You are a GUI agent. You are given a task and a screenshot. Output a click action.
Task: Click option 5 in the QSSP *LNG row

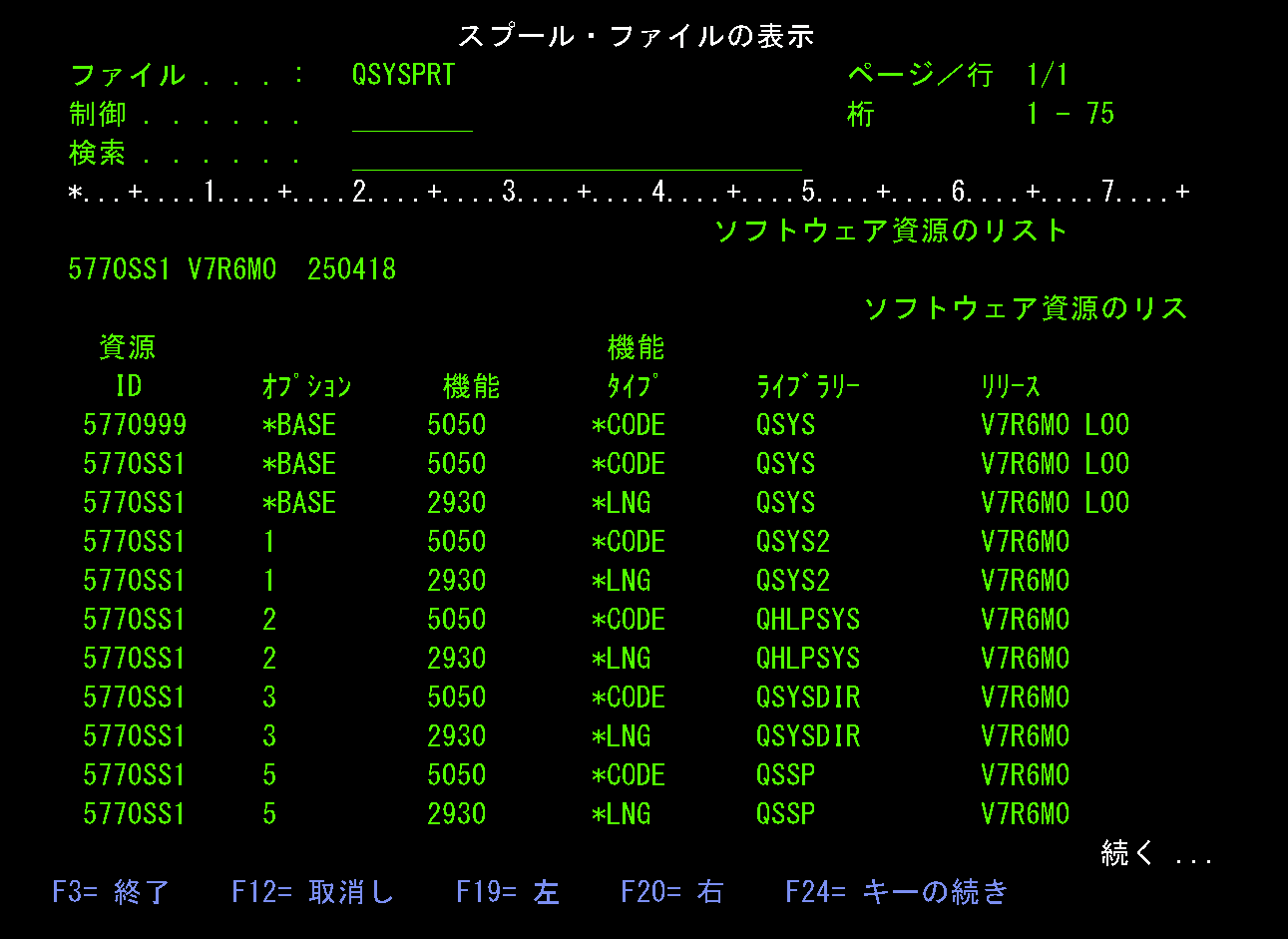pyautogui.click(x=269, y=814)
